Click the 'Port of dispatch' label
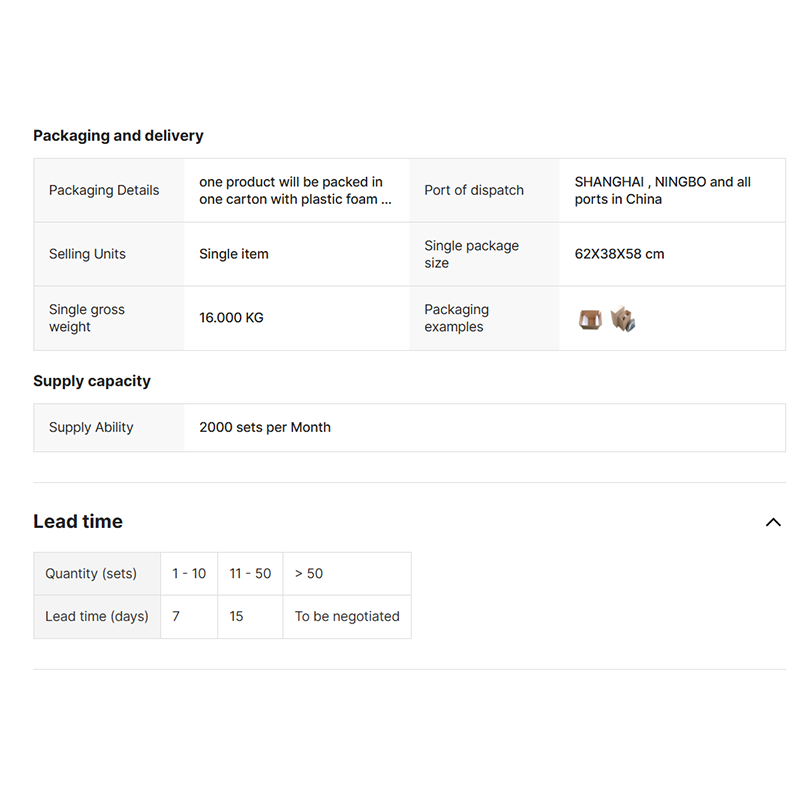 coord(474,191)
